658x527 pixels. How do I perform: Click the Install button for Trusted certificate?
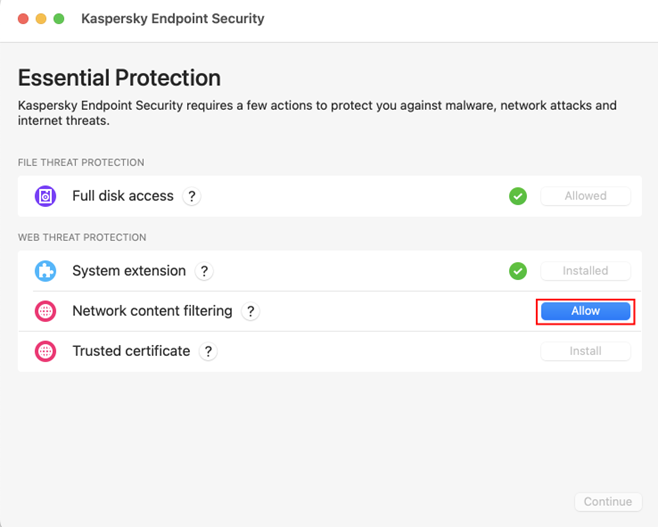click(585, 351)
